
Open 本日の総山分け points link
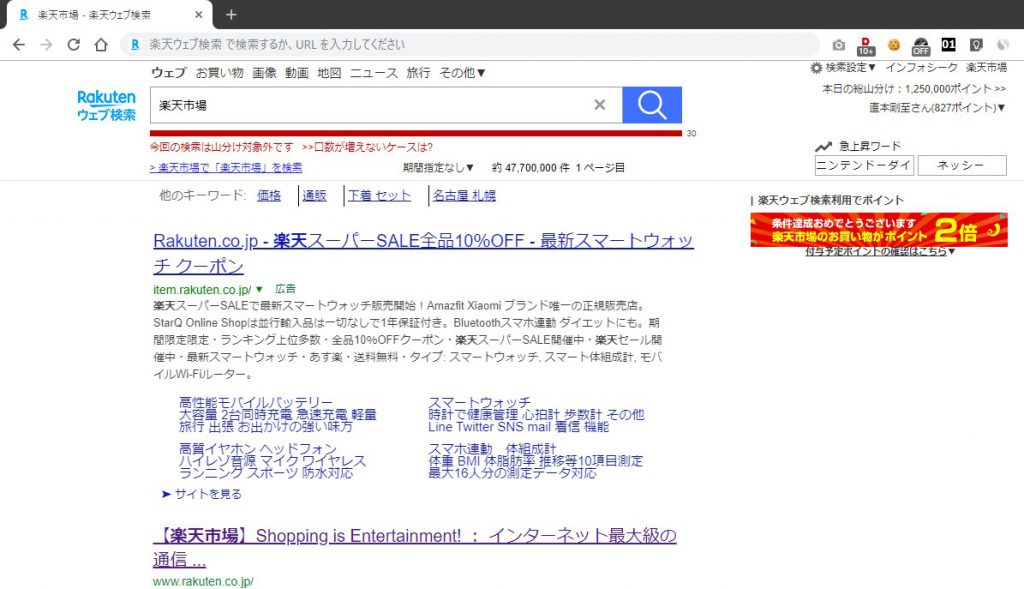[914, 89]
